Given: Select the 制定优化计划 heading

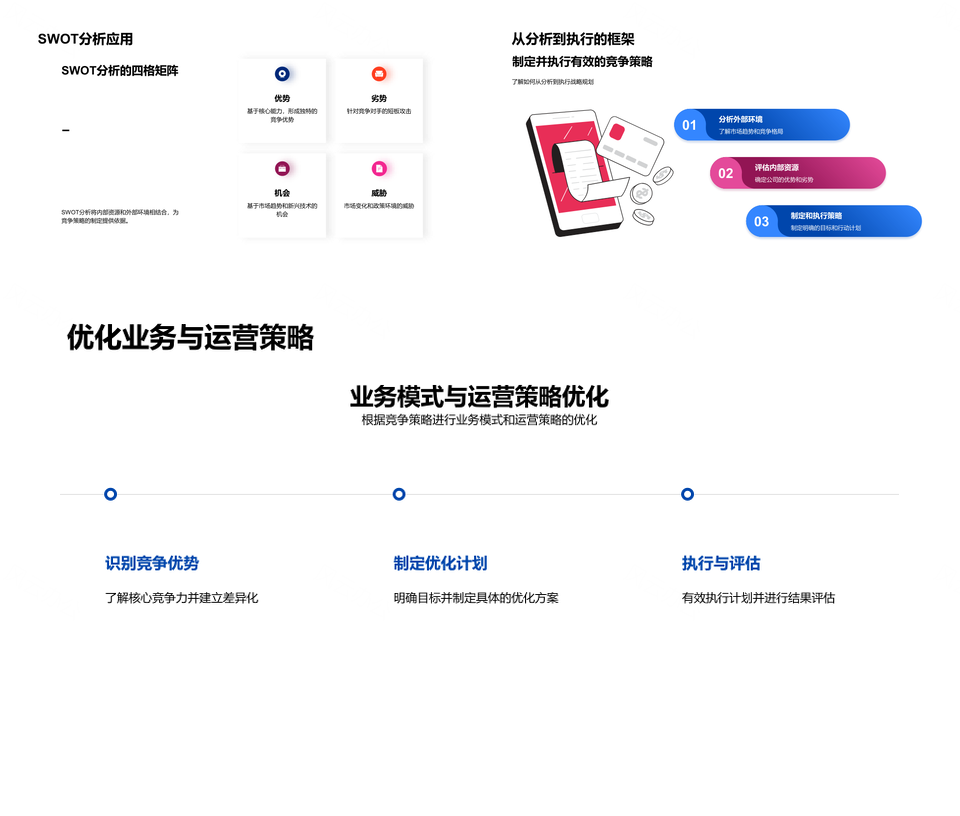Looking at the screenshot, I should (x=440, y=563).
